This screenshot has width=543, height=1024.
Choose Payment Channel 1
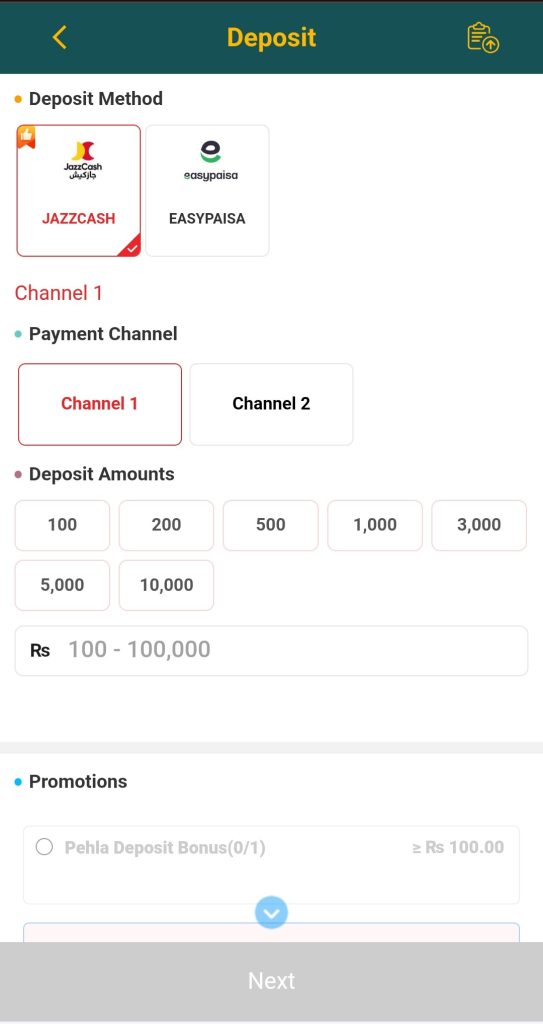click(100, 404)
